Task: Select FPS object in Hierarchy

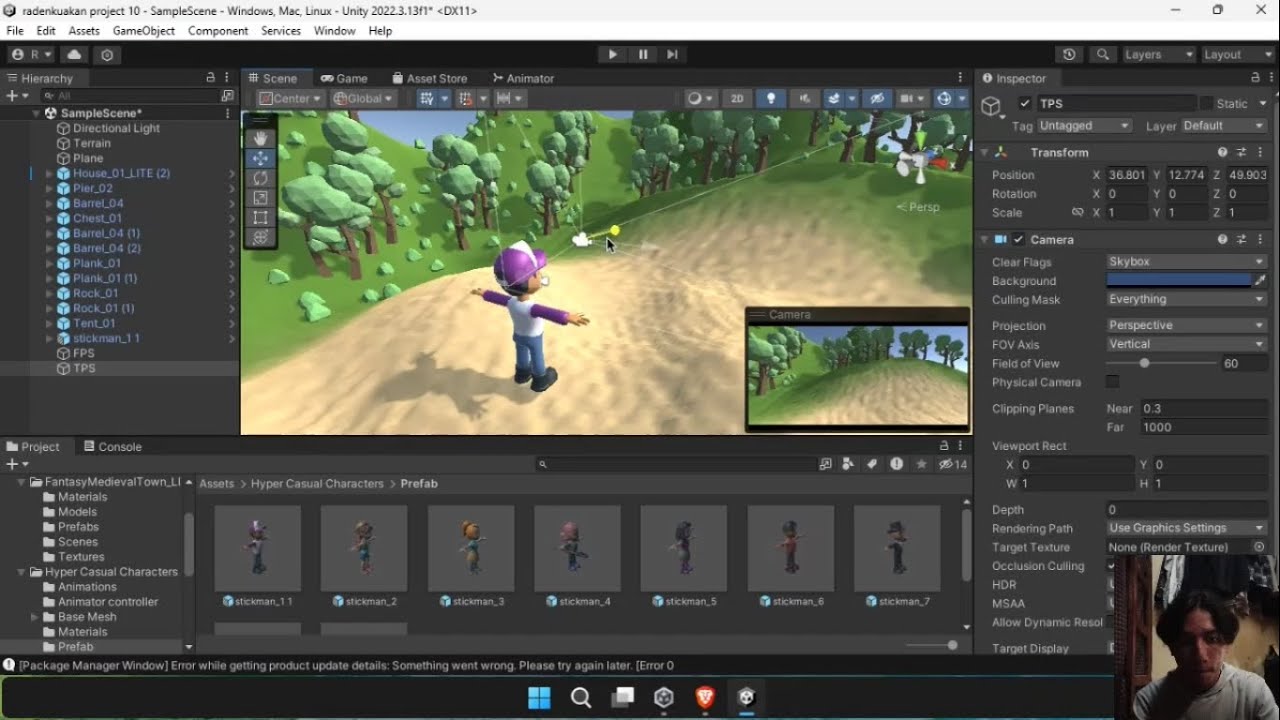Action: click(83, 353)
